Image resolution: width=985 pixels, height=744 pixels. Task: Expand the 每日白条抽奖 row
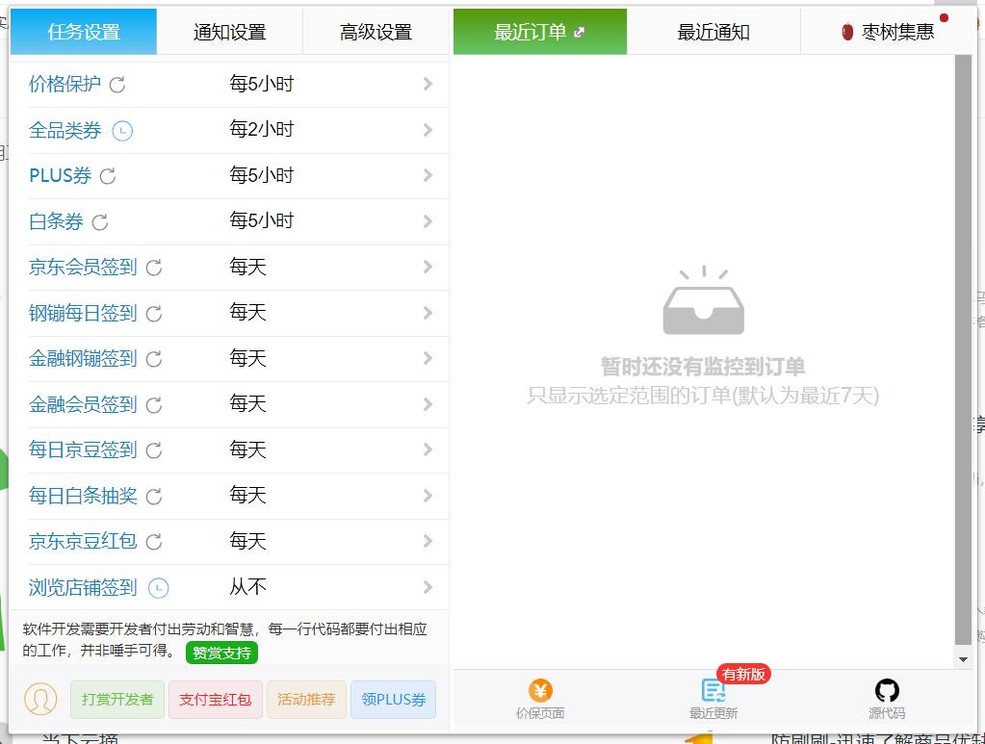(x=428, y=495)
